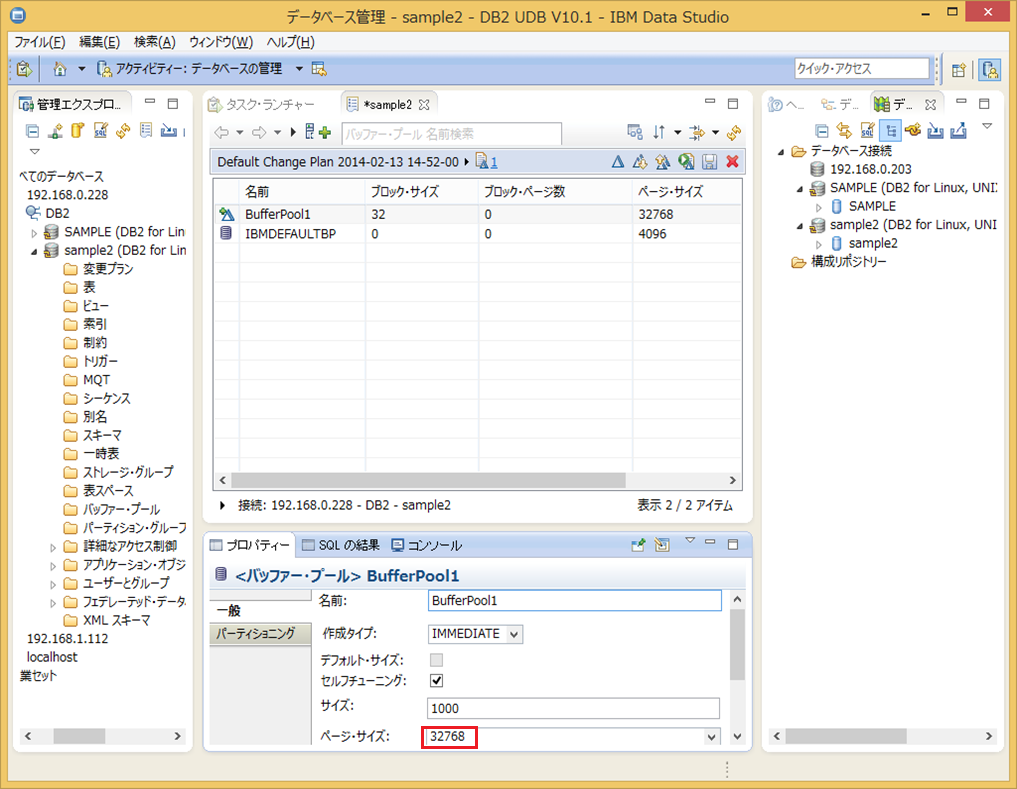Click the save change plan floppy icon
This screenshot has height=789, width=1017.
pos(710,162)
